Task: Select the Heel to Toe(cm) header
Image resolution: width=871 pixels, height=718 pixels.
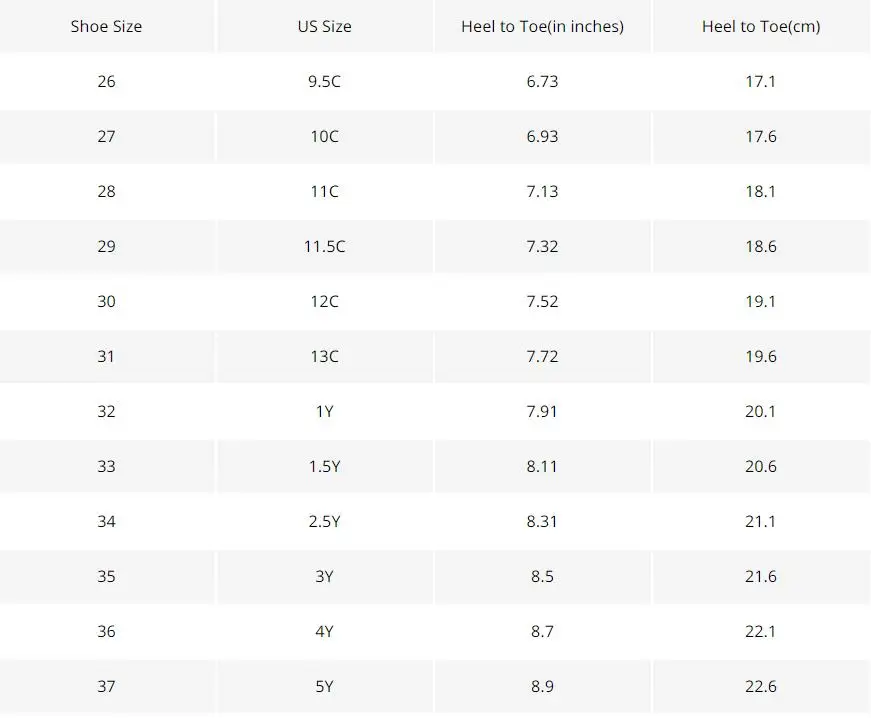Action: point(760,26)
